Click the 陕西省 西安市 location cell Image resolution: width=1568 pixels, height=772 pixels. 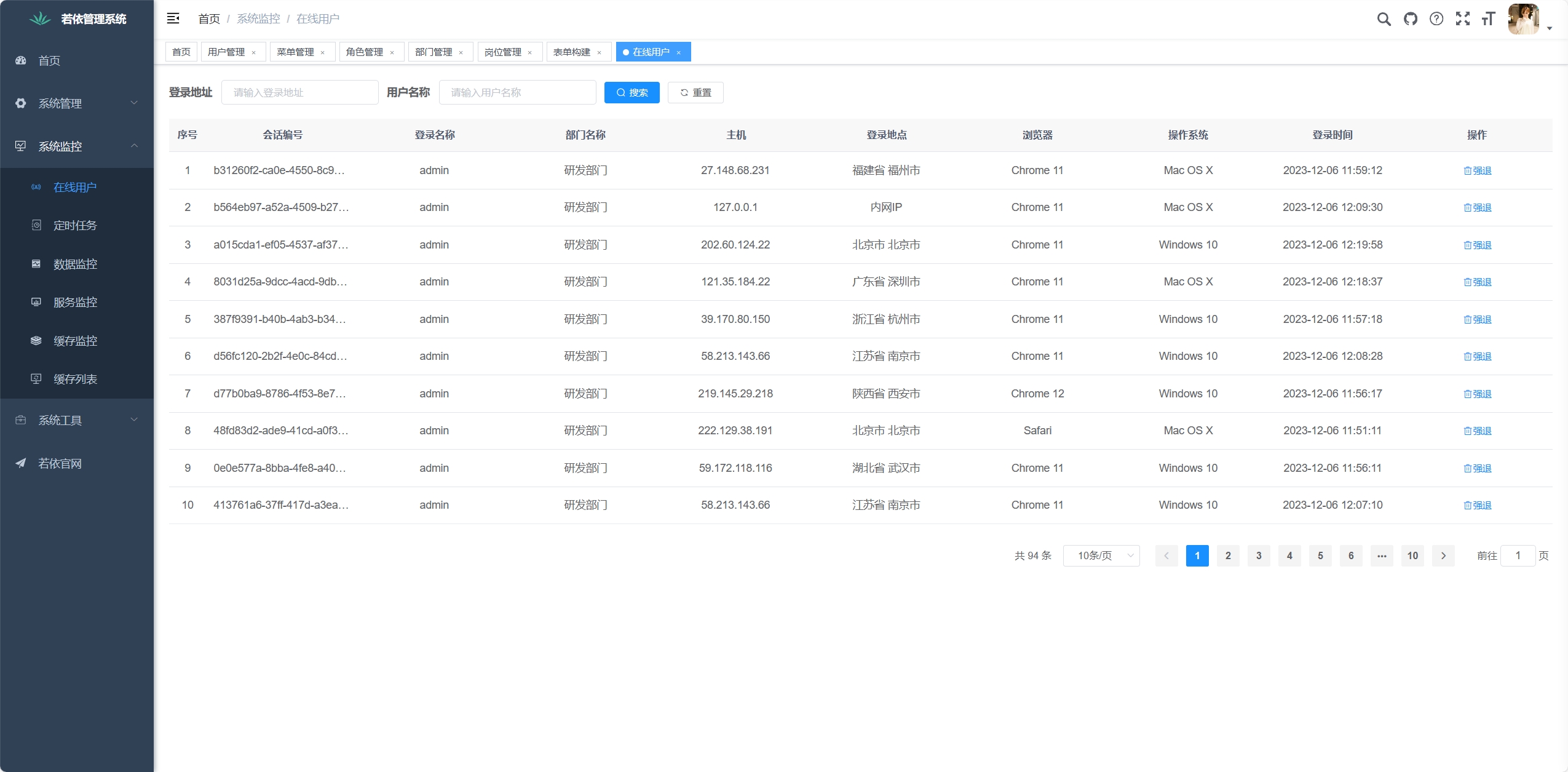(x=886, y=394)
